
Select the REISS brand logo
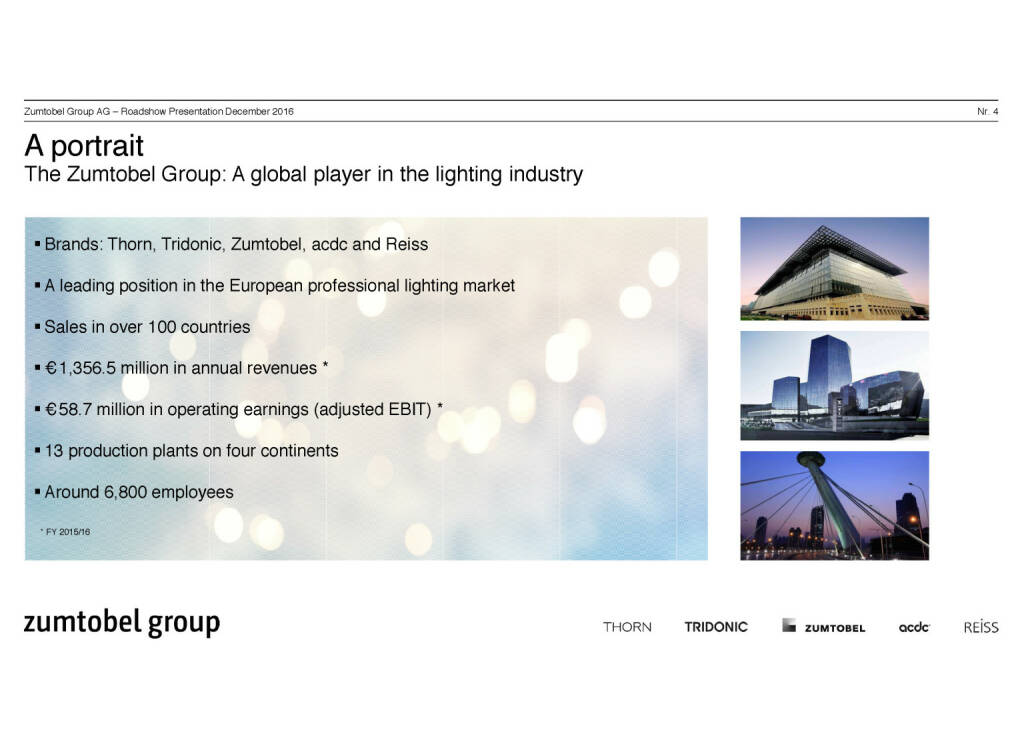pos(980,627)
